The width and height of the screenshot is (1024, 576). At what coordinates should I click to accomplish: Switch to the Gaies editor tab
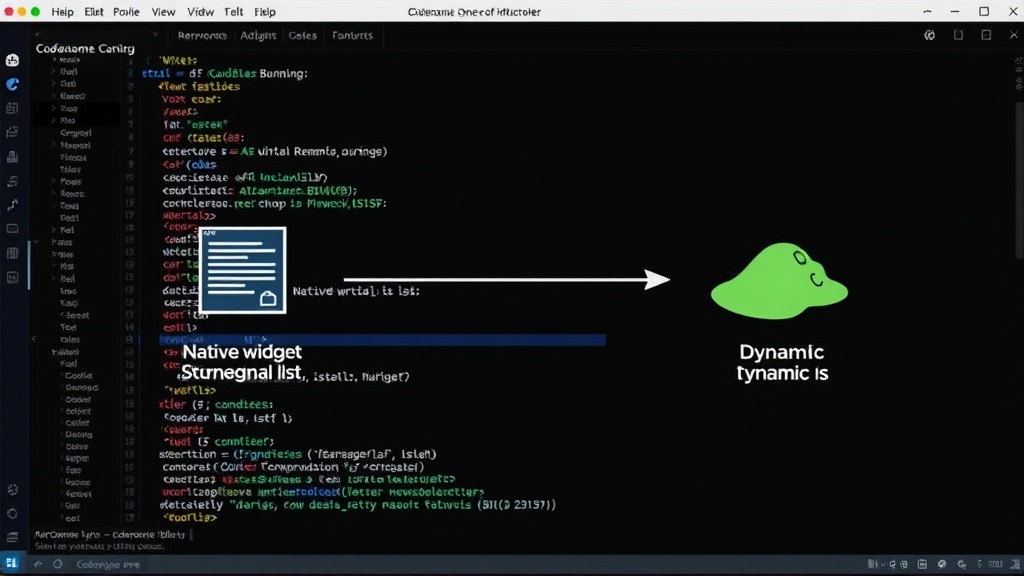302,35
